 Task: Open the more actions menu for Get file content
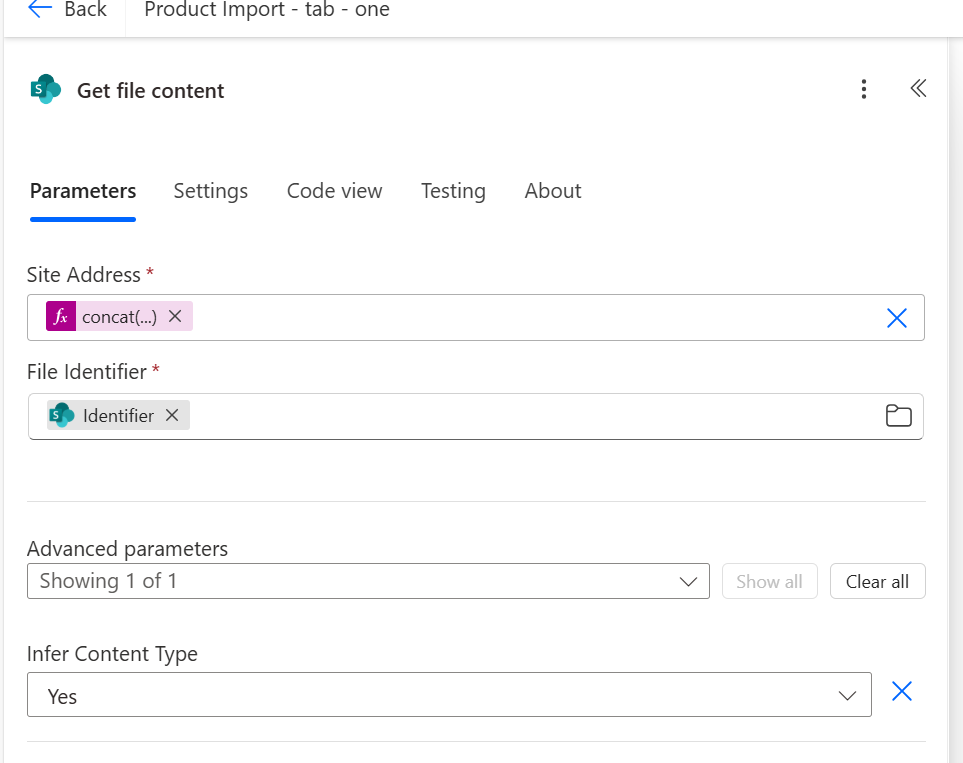pos(863,89)
